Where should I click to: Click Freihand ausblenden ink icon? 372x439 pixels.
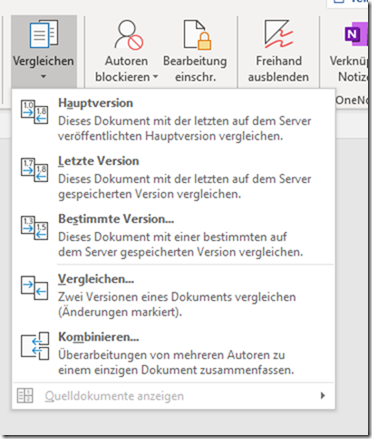[278, 34]
